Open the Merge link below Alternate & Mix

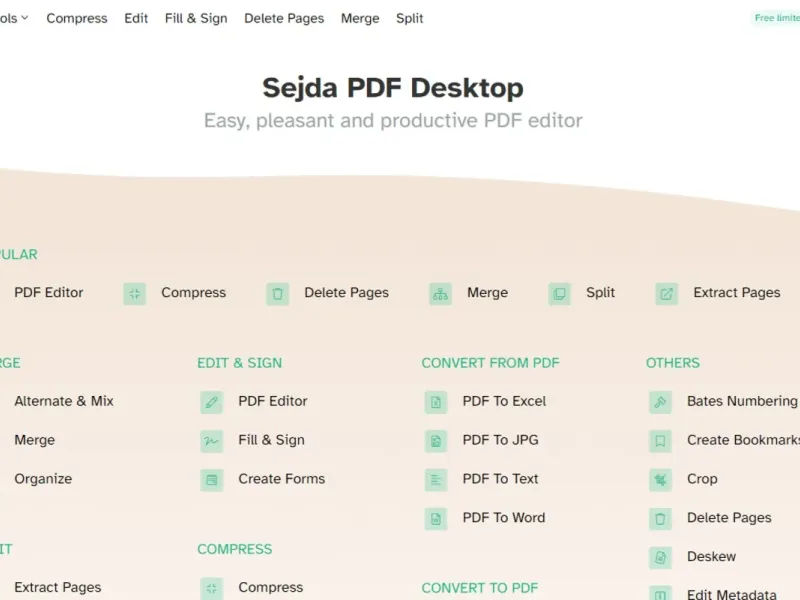click(34, 440)
